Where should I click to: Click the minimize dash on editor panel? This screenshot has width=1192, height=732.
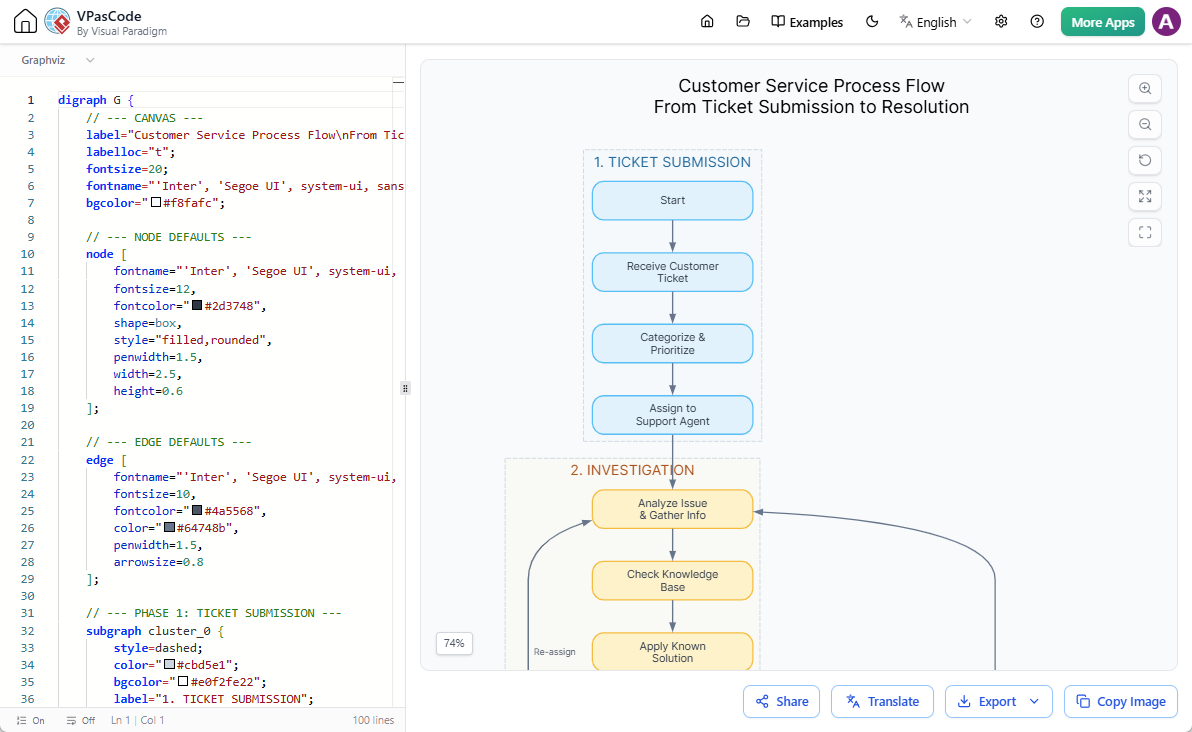tap(398, 82)
